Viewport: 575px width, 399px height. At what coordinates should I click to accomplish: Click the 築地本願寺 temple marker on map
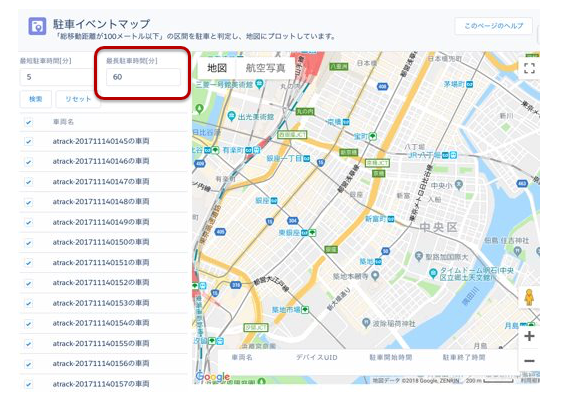(375, 275)
